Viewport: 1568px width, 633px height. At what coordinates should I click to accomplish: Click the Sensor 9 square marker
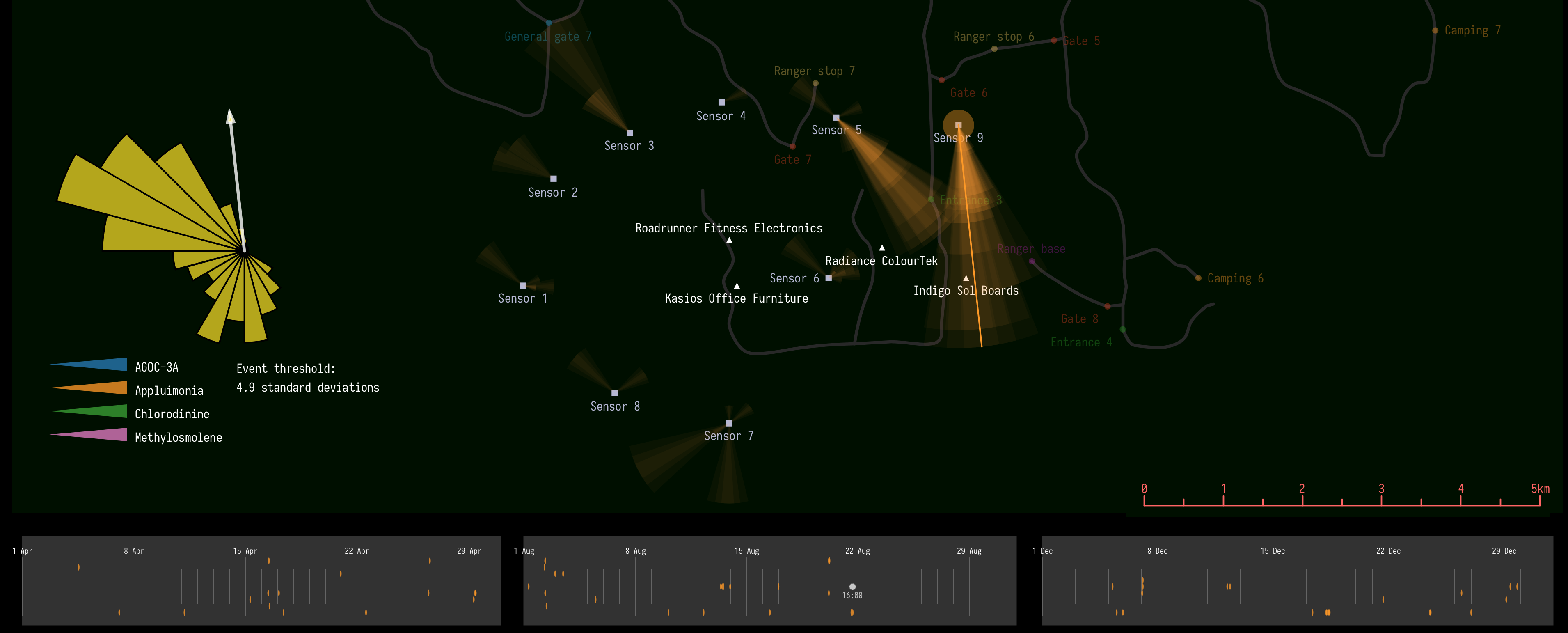[x=958, y=125]
